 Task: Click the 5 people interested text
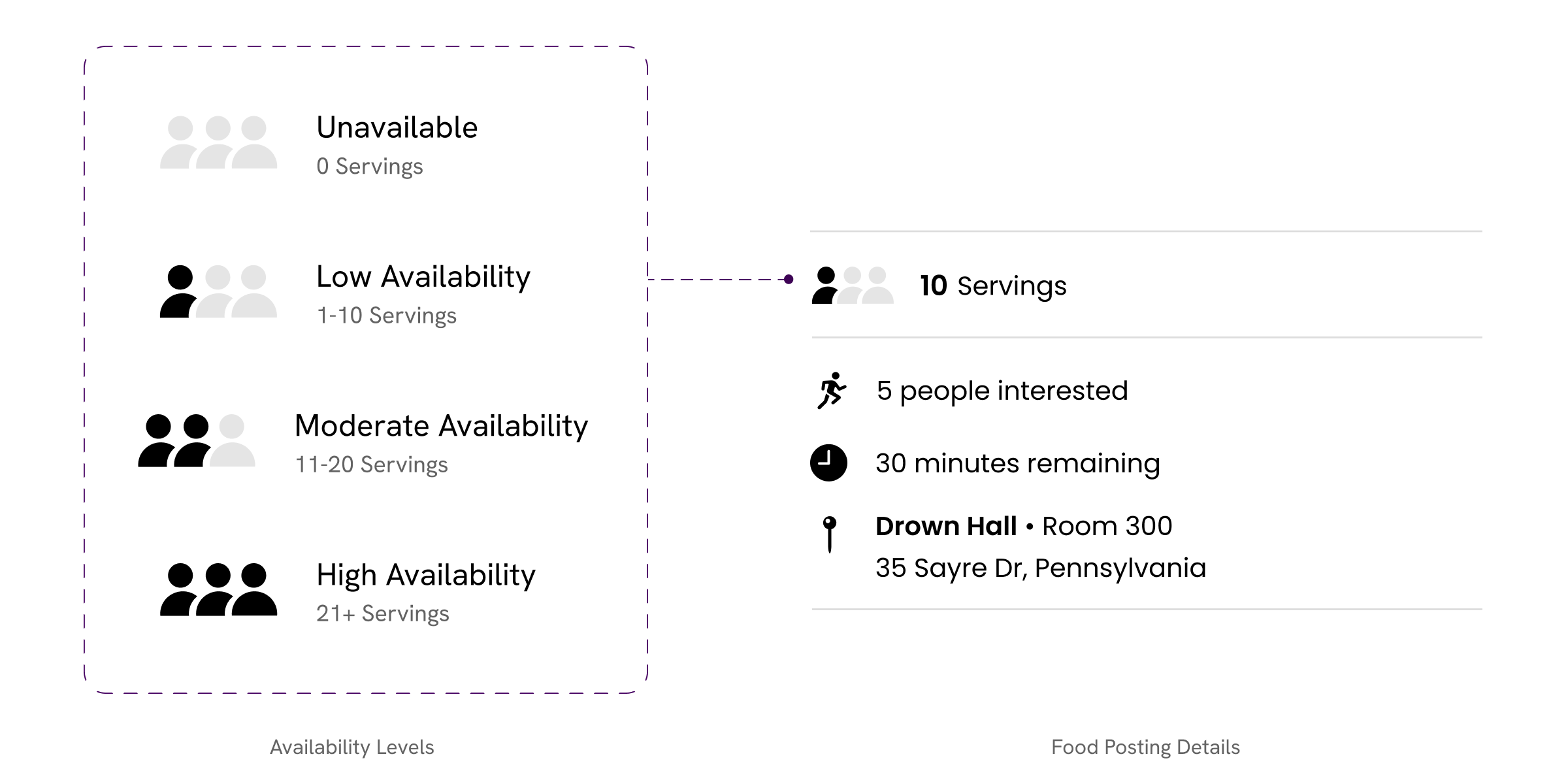1002,391
